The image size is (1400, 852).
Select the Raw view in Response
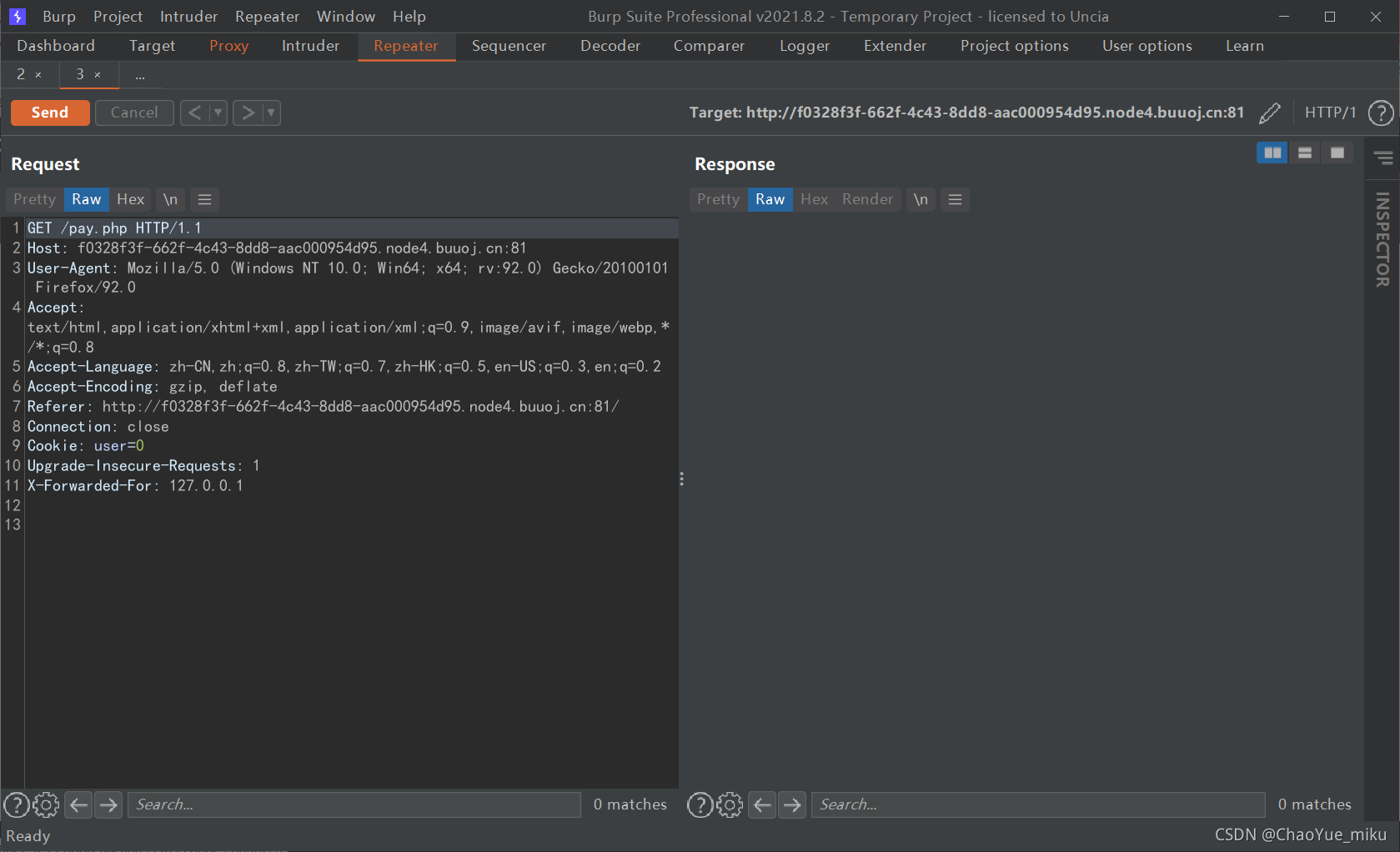(x=770, y=199)
